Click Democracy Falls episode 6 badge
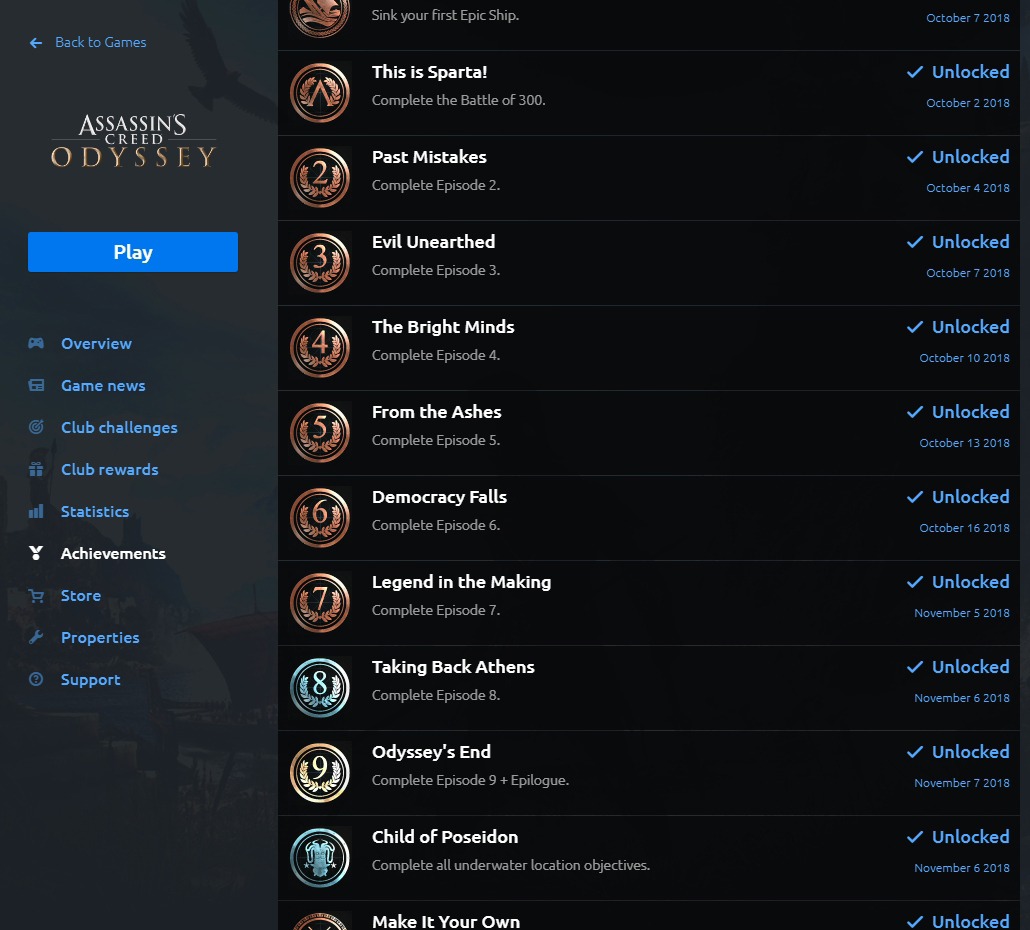 click(x=320, y=518)
